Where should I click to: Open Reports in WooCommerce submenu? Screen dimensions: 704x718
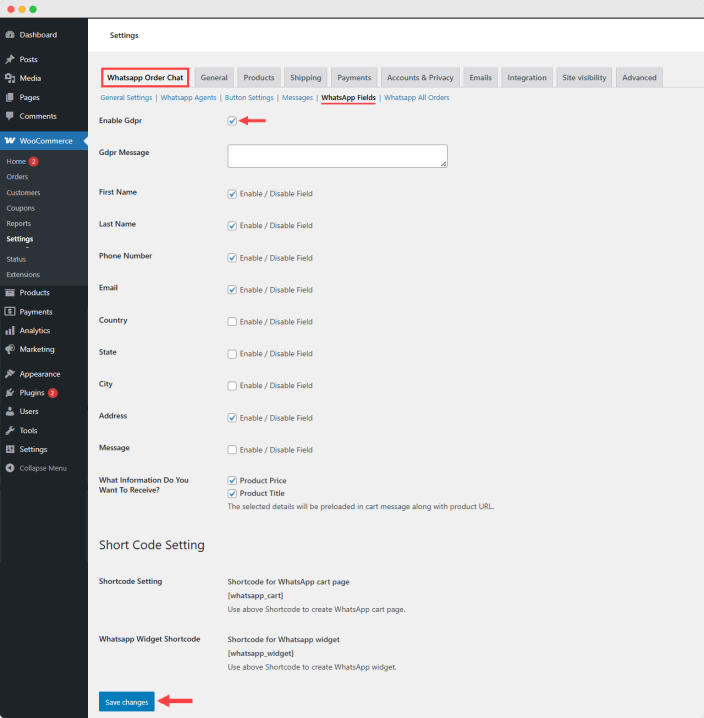pyautogui.click(x=19, y=224)
